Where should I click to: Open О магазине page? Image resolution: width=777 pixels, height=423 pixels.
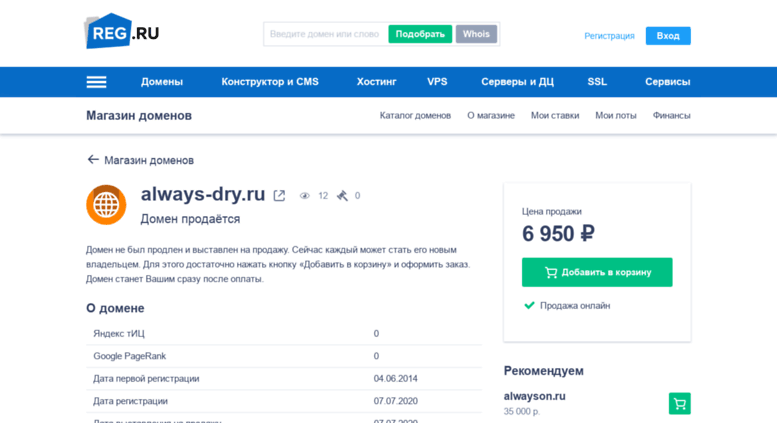pos(491,115)
